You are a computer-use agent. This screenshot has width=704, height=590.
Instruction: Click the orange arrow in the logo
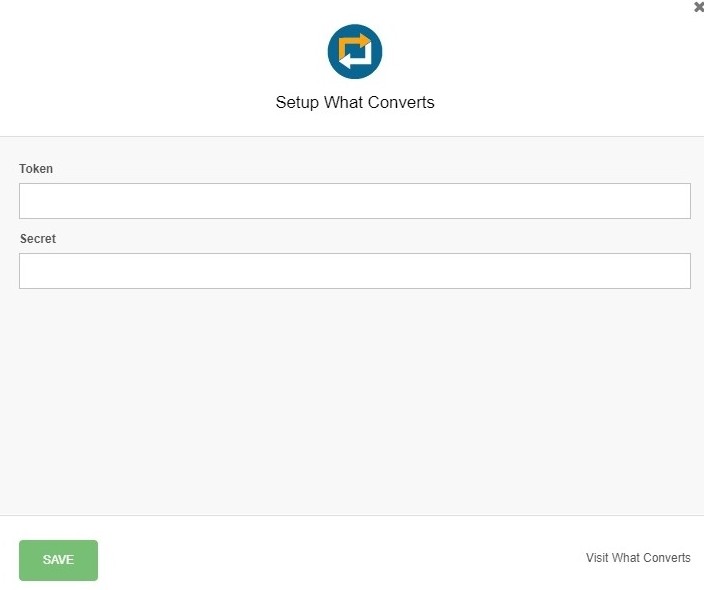pos(355,46)
